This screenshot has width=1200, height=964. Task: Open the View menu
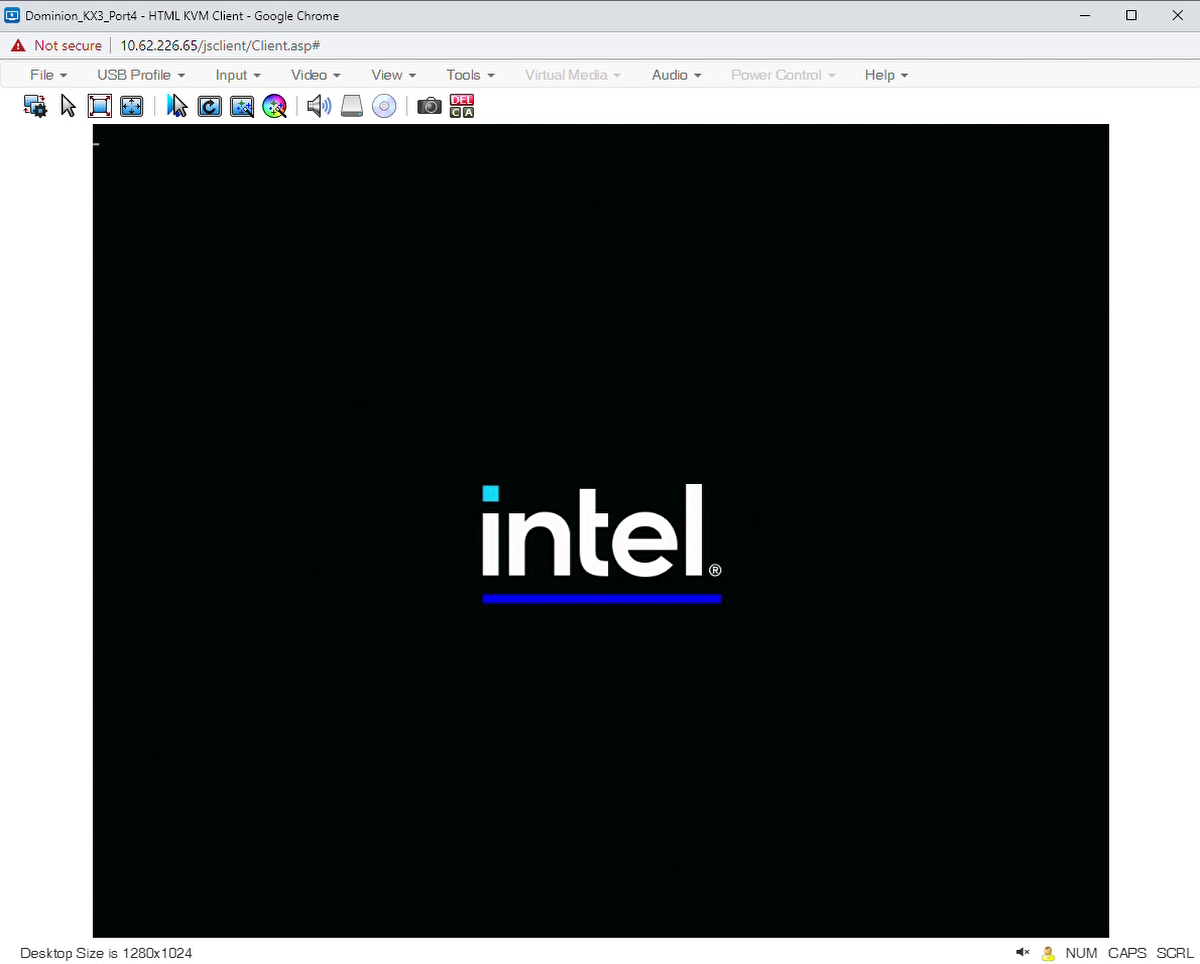(x=394, y=75)
